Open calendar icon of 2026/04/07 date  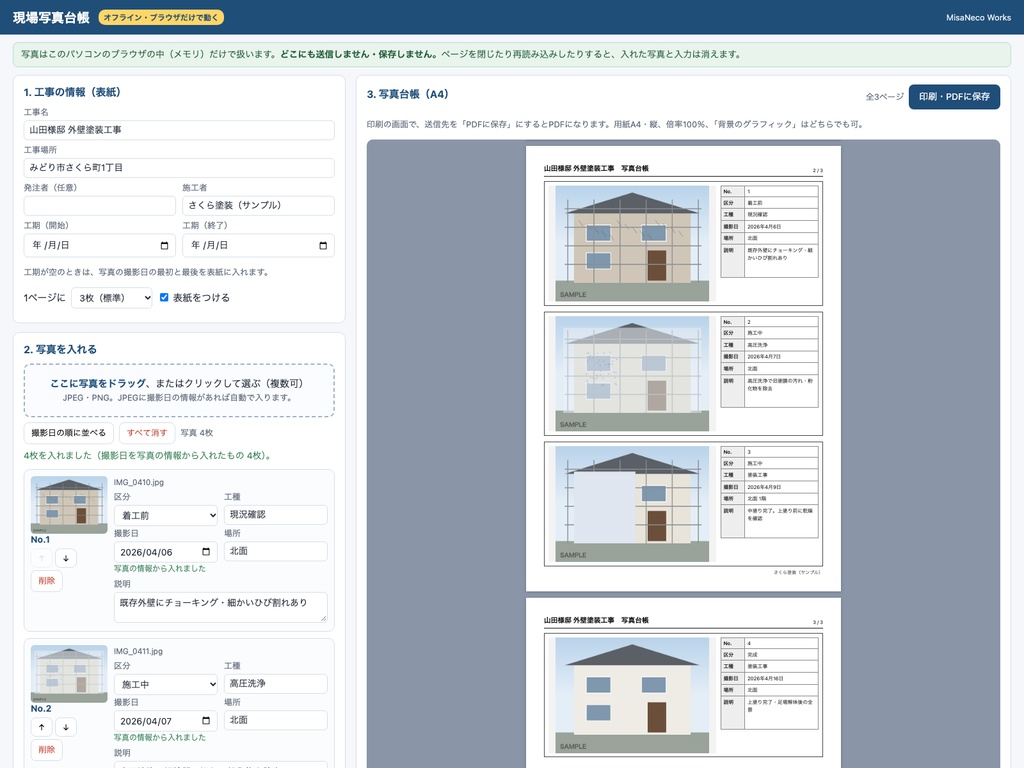click(x=206, y=720)
